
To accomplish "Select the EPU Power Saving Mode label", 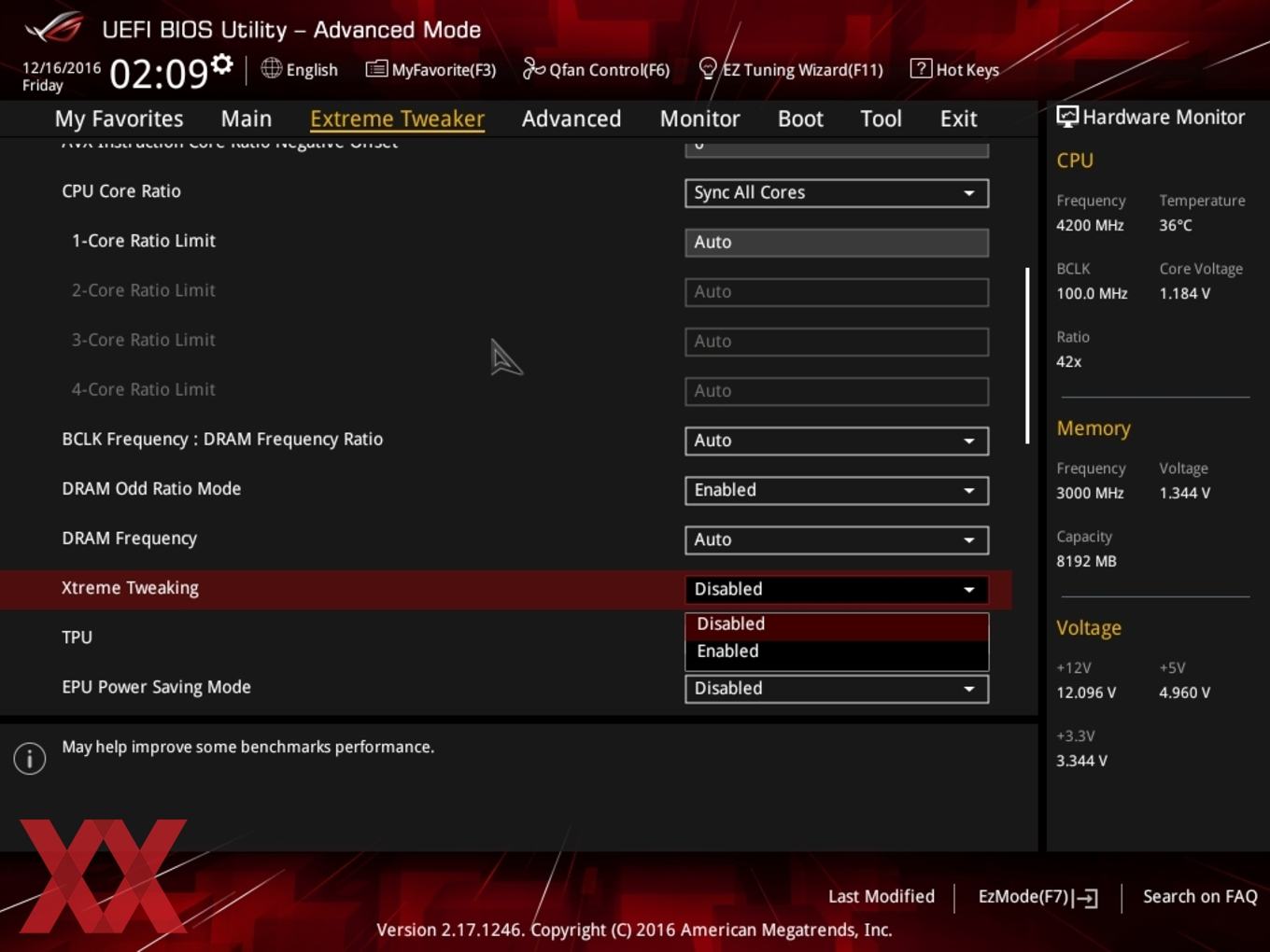I will click(x=156, y=687).
